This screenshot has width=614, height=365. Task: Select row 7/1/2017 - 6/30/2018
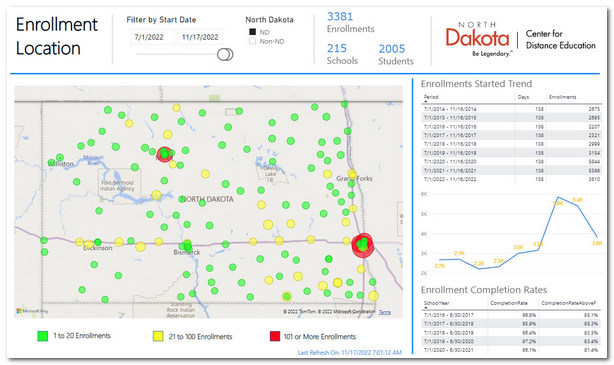[x=511, y=323]
